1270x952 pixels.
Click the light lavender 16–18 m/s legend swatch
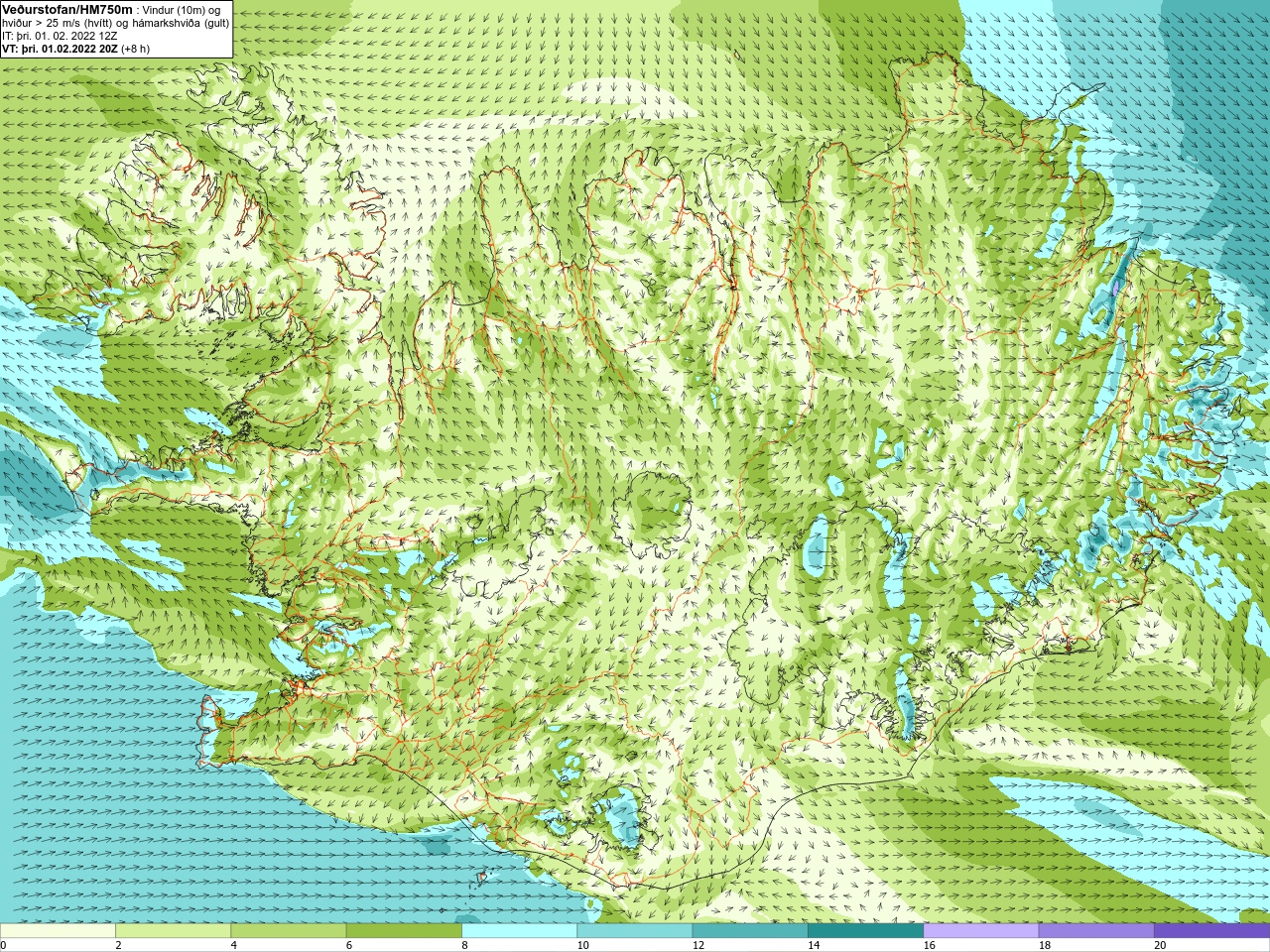981,930
